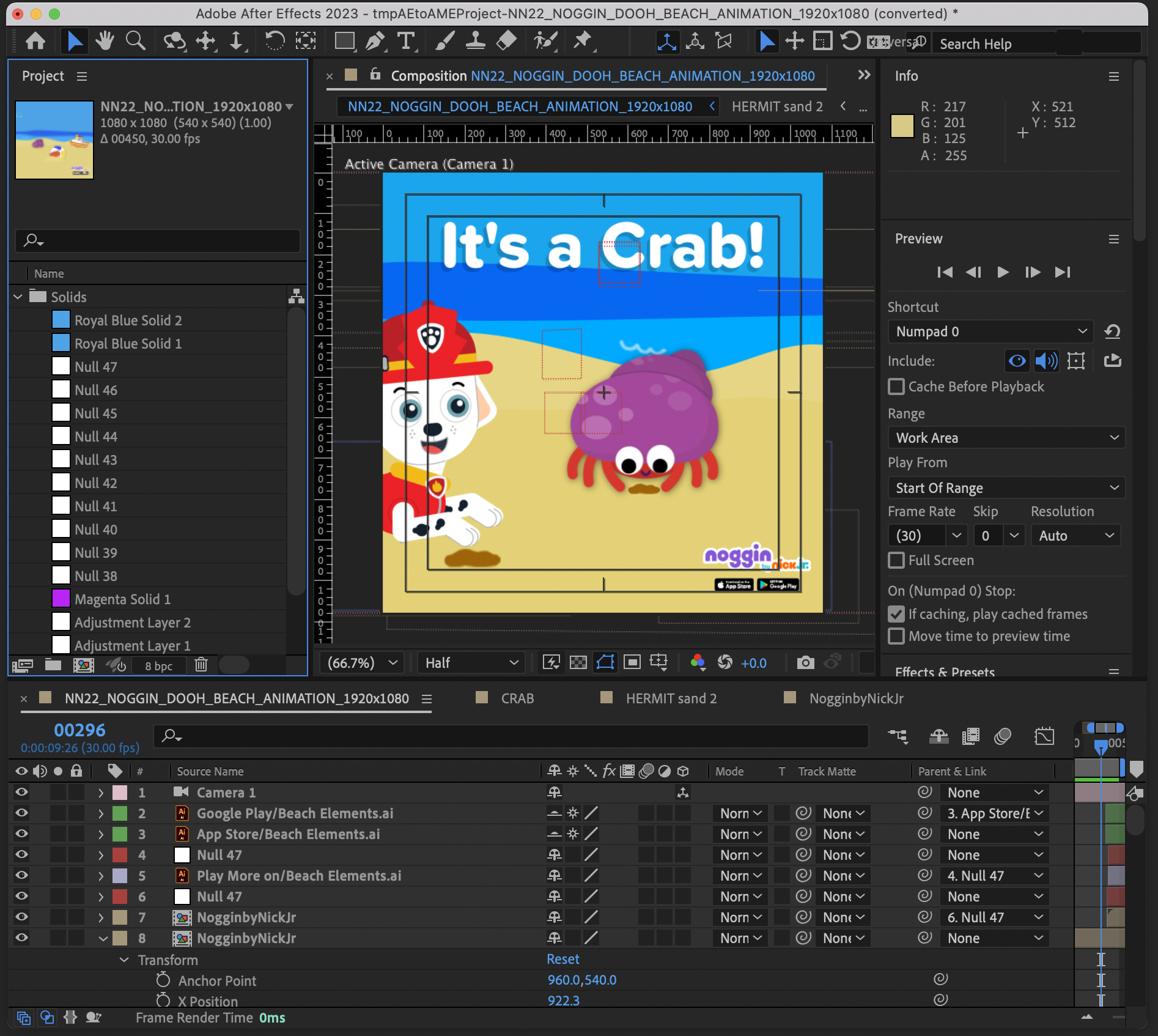Create a new composition from Project panel
This screenshot has height=1036, width=1158.
pos(84,665)
